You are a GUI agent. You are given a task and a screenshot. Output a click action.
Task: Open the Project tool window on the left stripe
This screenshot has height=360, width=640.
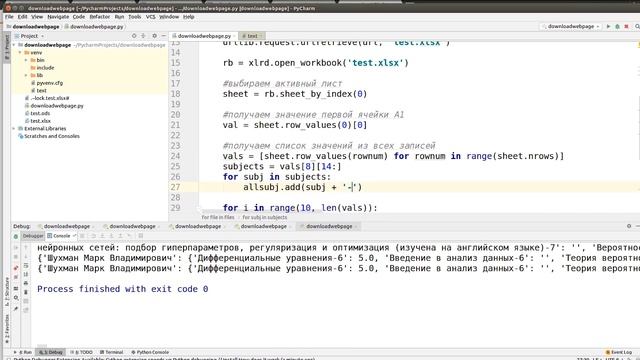pyautogui.click(x=7, y=48)
